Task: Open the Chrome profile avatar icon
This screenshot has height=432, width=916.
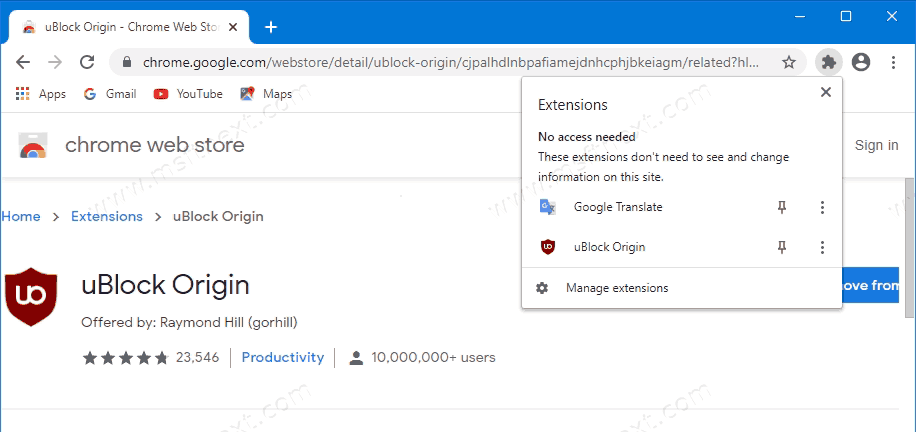Action: click(861, 62)
